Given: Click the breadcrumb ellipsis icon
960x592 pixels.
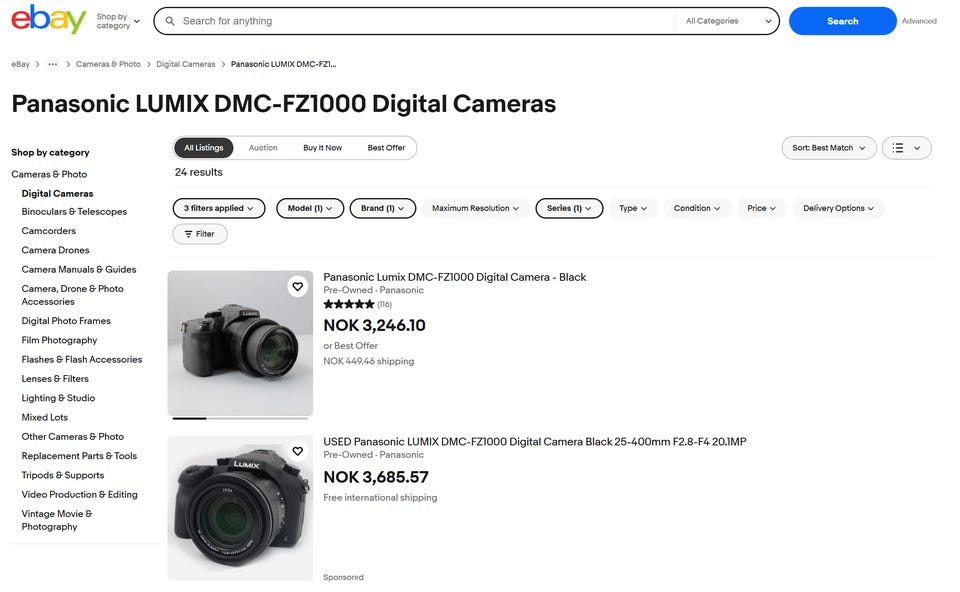Looking at the screenshot, I should (x=53, y=64).
